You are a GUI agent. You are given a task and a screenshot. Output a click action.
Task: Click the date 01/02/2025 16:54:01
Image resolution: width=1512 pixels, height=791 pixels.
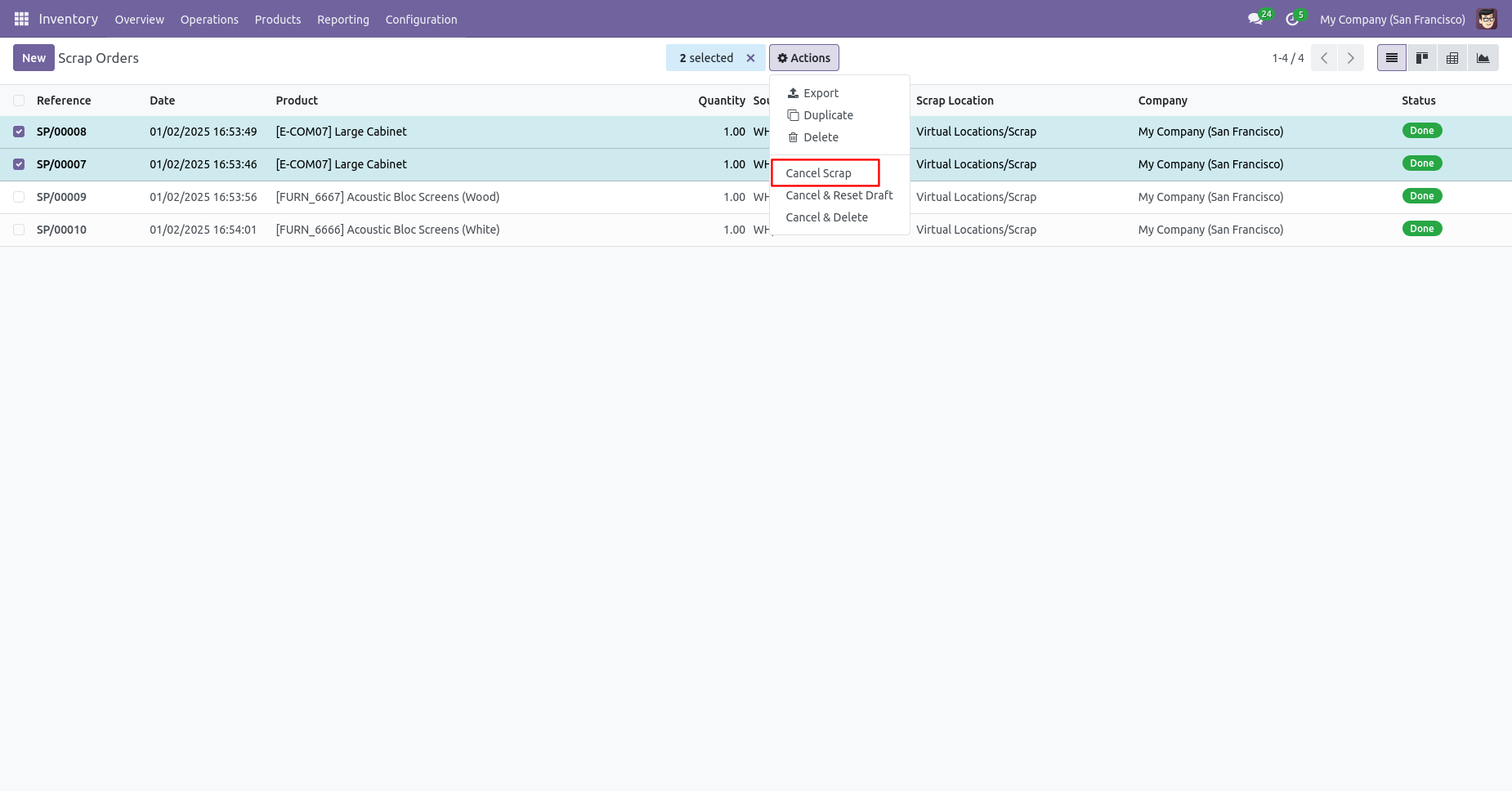pos(203,230)
